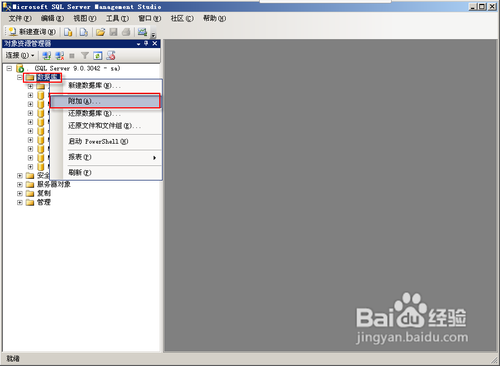Select the highlighted 数据库 tree item

[48, 77]
